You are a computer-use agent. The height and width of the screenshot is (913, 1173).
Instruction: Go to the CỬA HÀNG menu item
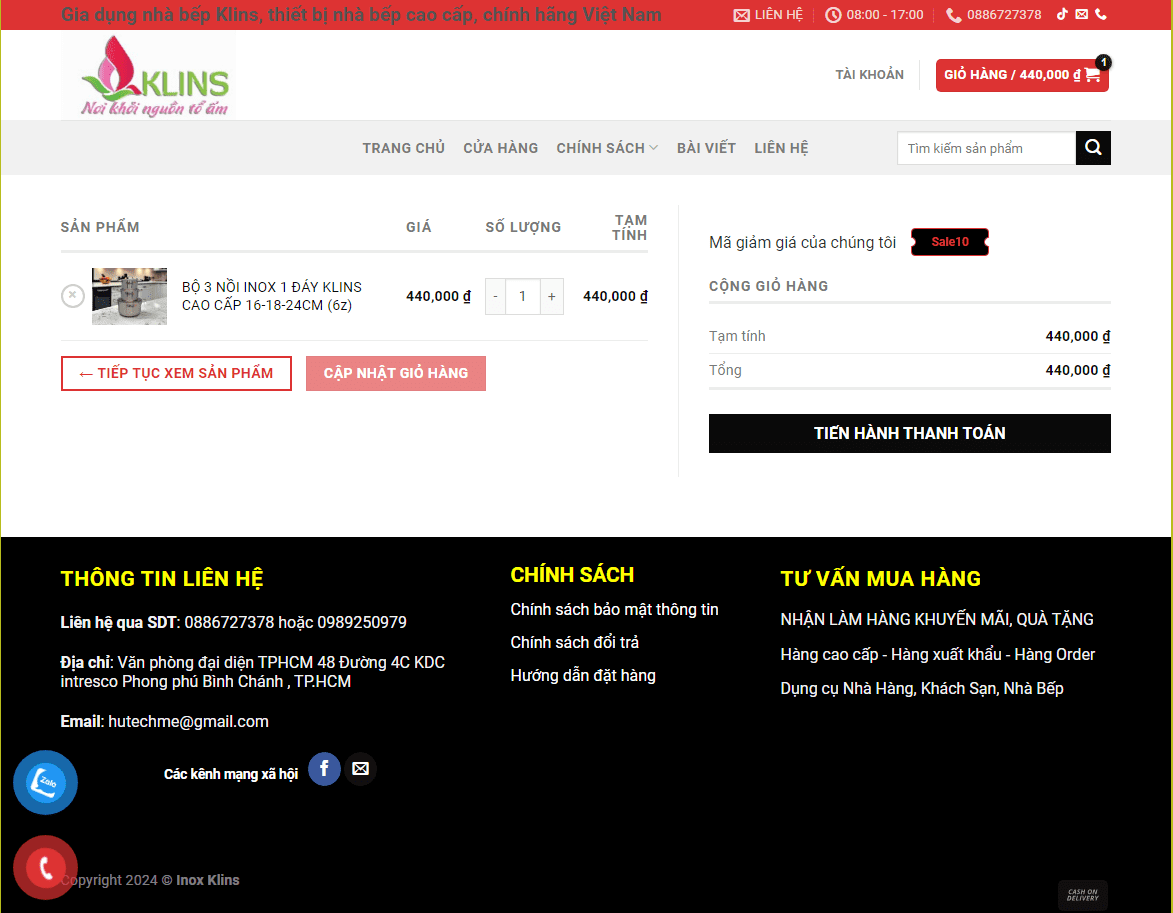[500, 148]
